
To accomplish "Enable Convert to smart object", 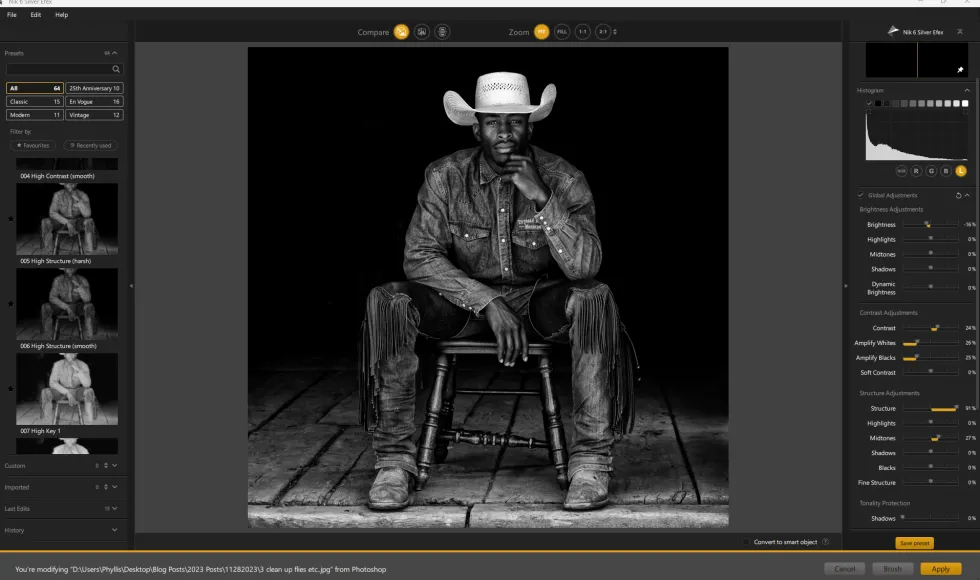I will point(747,541).
